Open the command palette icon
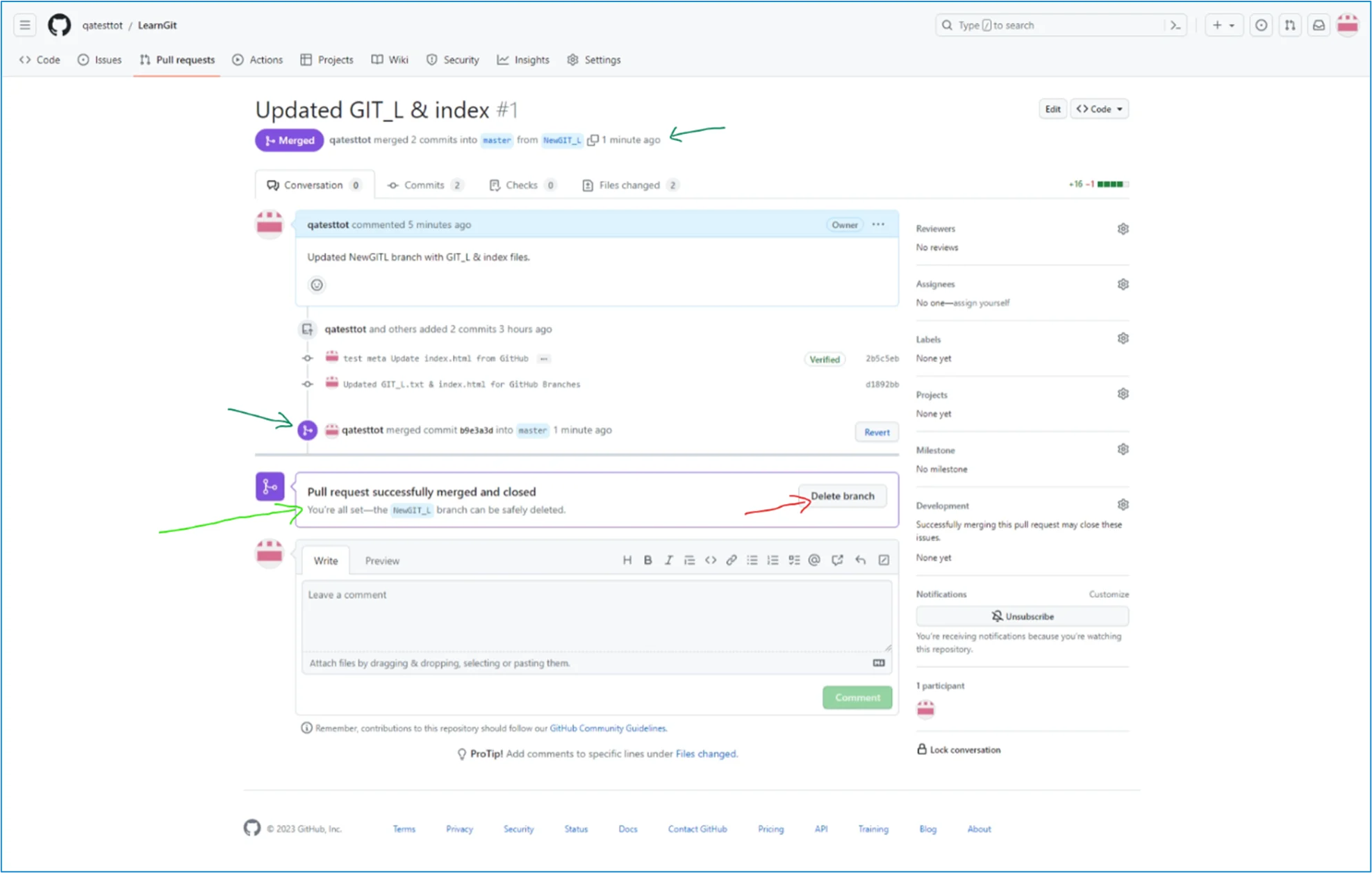 click(x=1175, y=25)
